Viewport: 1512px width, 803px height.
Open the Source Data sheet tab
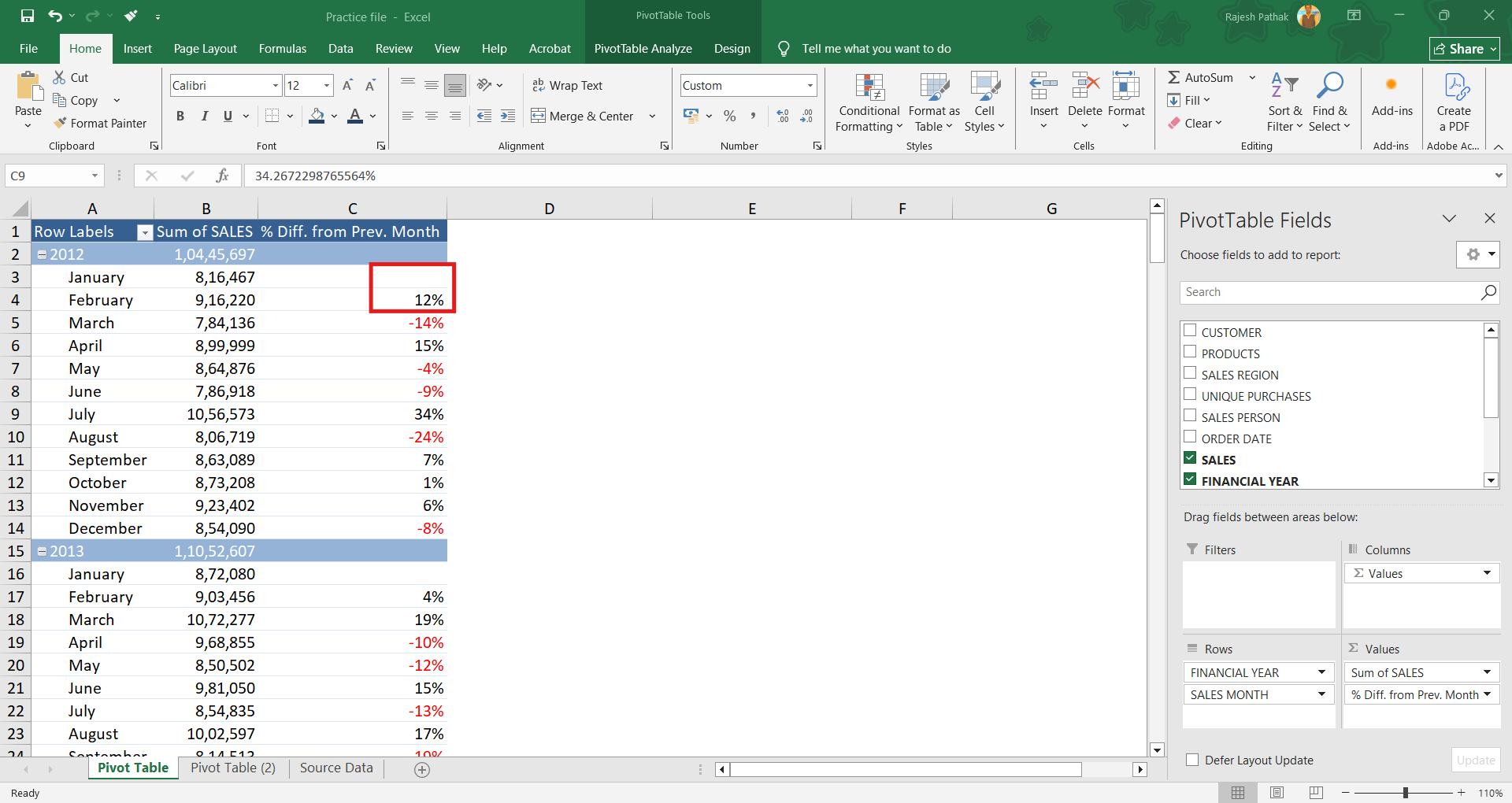tap(336, 768)
